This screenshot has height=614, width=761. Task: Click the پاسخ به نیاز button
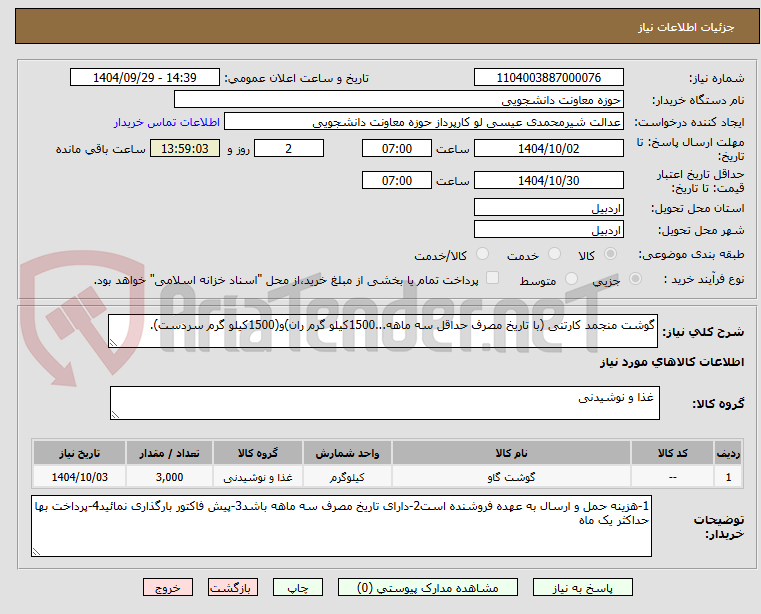[x=582, y=588]
